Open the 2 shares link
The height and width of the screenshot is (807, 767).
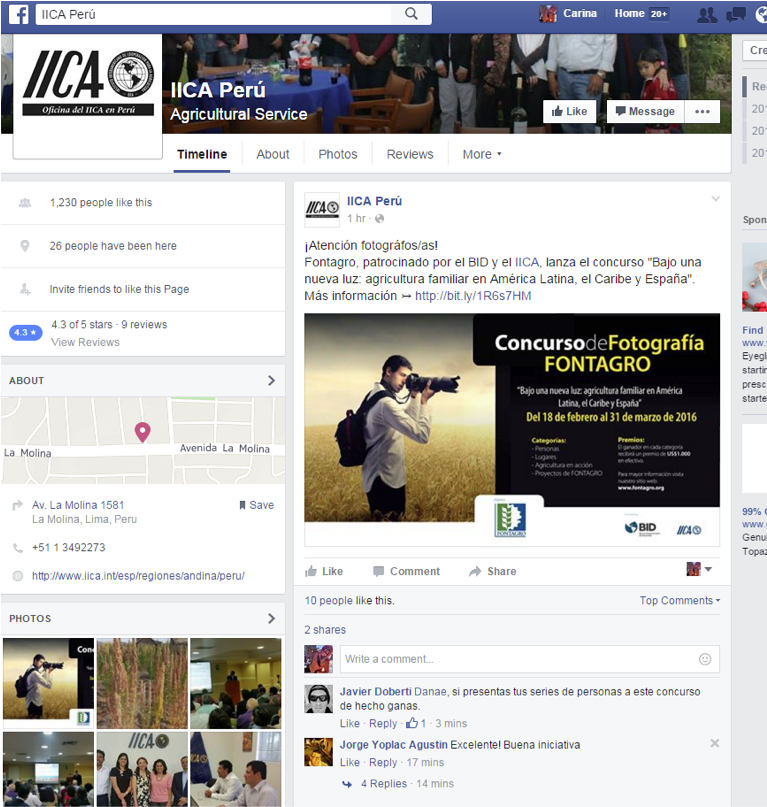click(x=325, y=630)
